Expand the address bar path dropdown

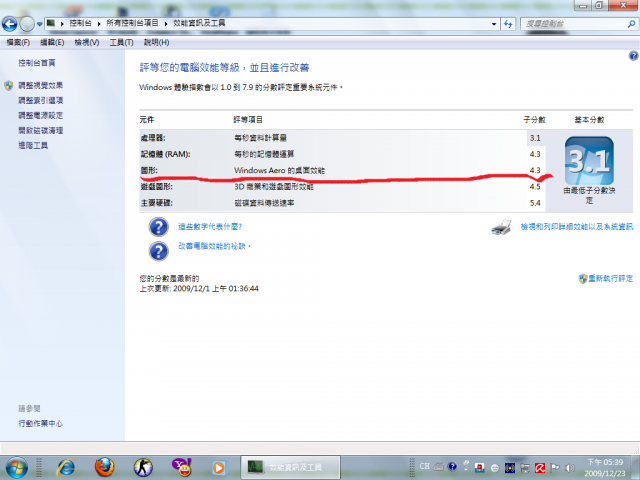[x=494, y=24]
